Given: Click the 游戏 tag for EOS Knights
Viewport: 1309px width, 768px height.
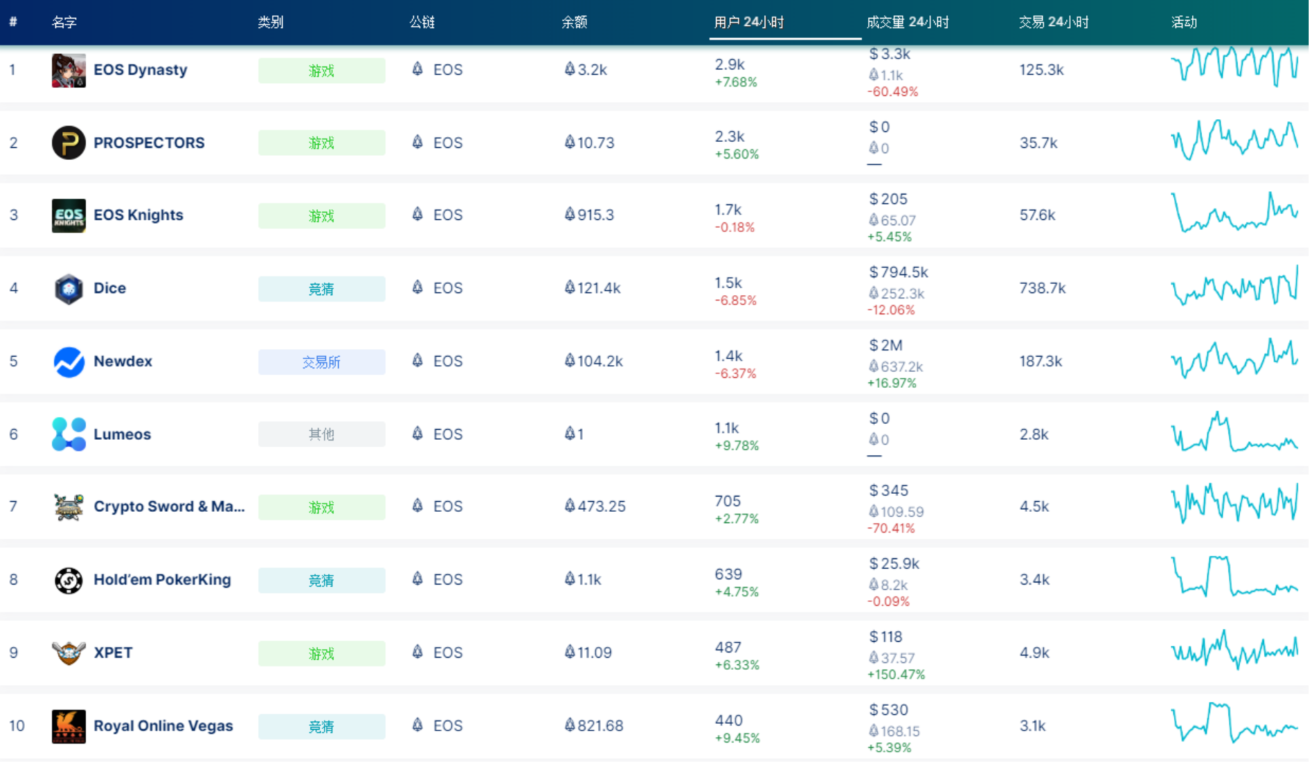Looking at the screenshot, I should coord(322,216).
